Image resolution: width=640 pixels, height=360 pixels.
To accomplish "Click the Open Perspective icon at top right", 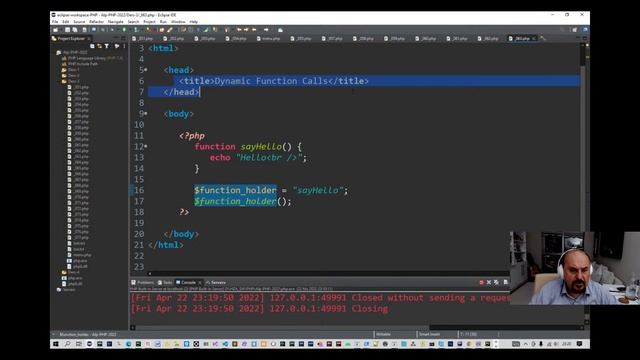I will click(x=575, y=30).
